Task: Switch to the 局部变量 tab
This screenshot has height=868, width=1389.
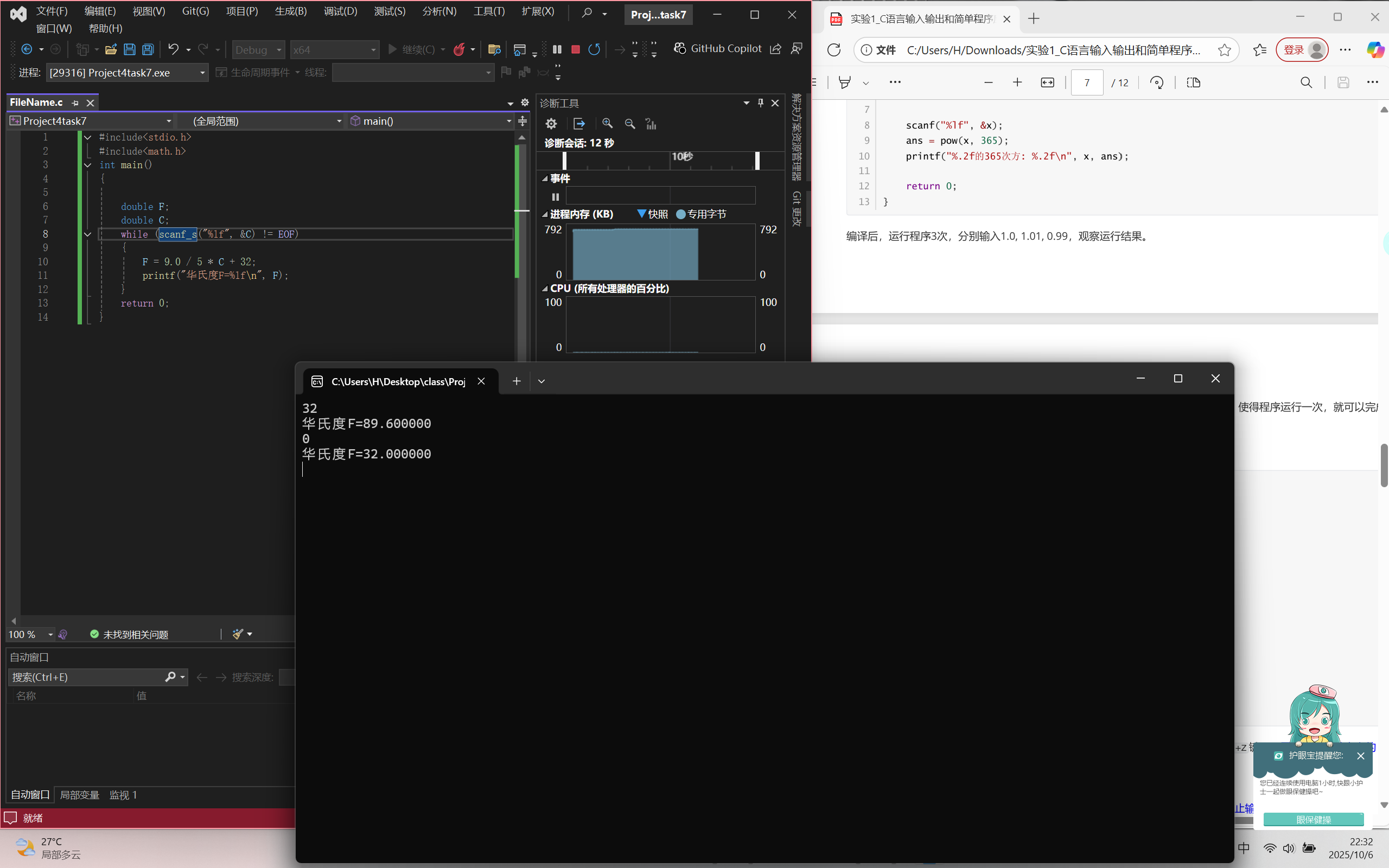Action: pyautogui.click(x=80, y=795)
